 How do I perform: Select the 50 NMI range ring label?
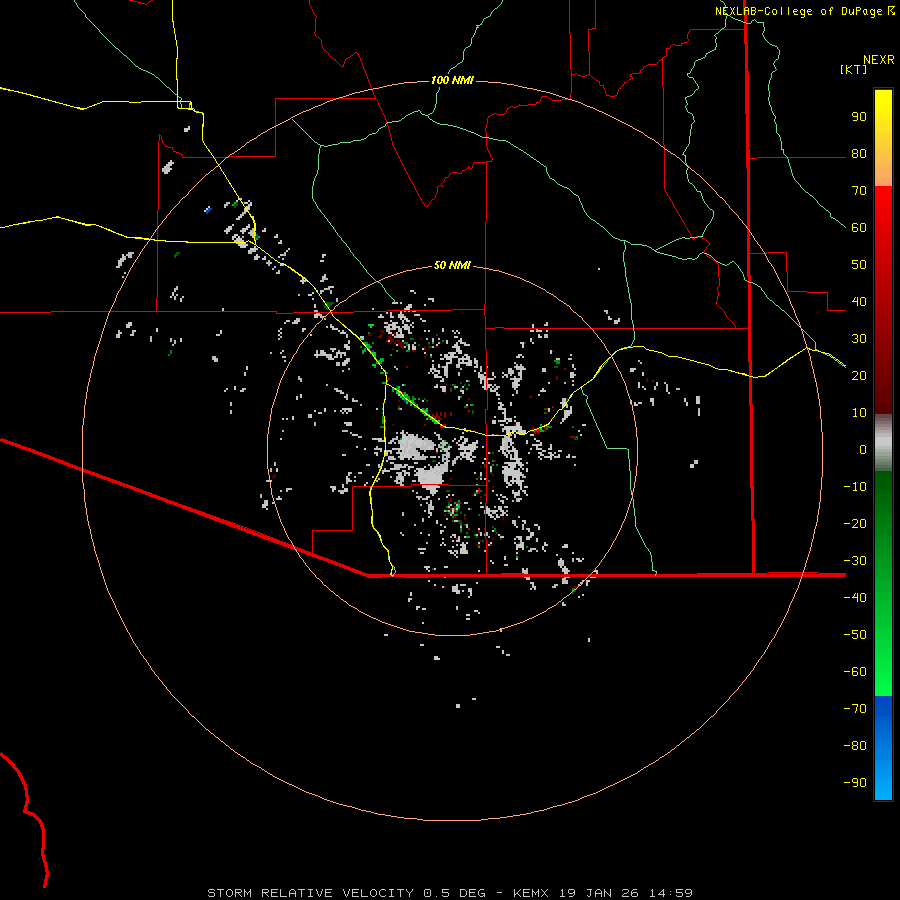452,265
